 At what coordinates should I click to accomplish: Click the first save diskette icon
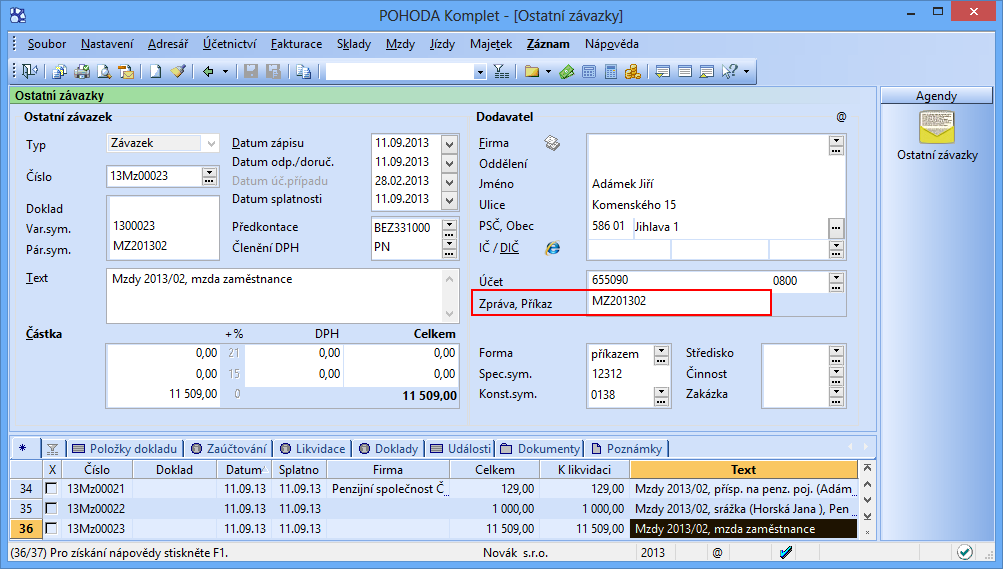[251, 72]
